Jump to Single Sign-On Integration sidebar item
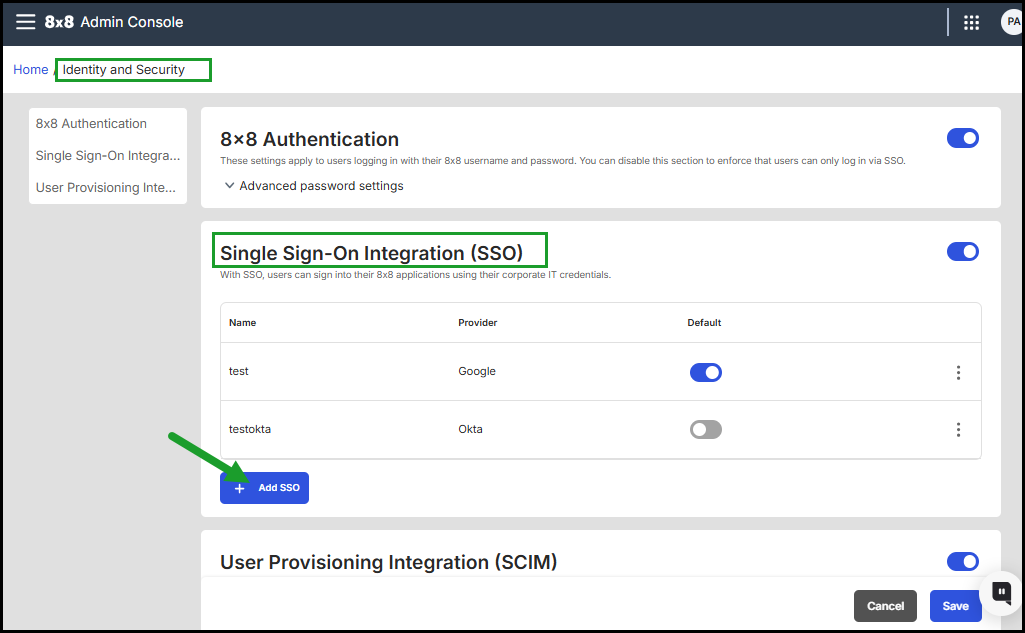This screenshot has height=633, width=1025. (x=107, y=156)
